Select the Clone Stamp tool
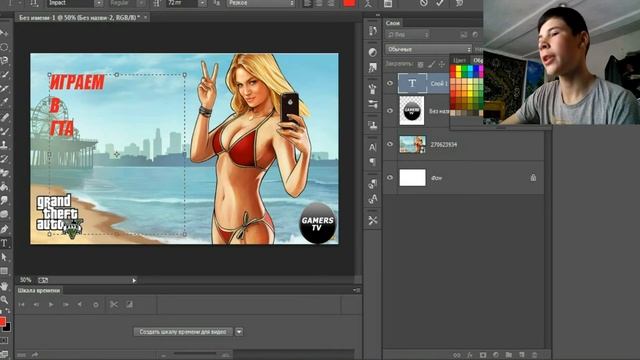Image resolution: width=640 pixels, height=360 pixels. (4, 144)
